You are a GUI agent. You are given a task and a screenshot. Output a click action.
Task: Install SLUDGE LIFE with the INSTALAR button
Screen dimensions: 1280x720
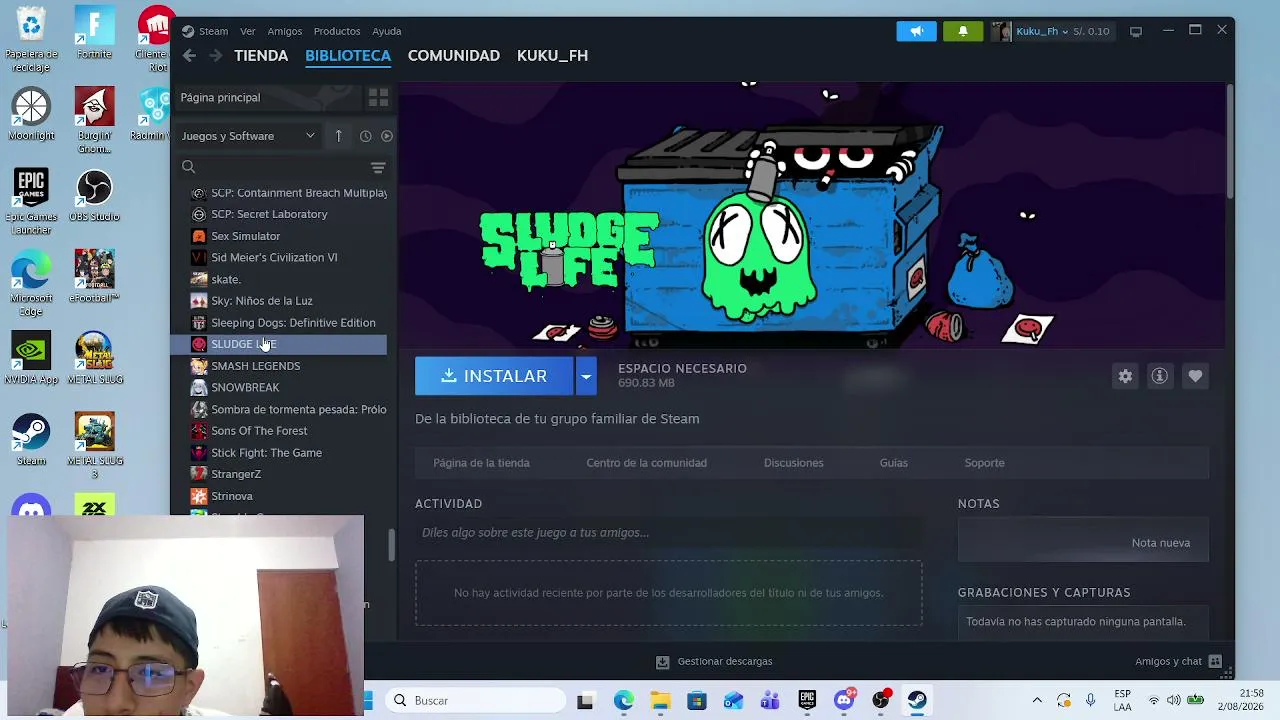pyautogui.click(x=494, y=376)
